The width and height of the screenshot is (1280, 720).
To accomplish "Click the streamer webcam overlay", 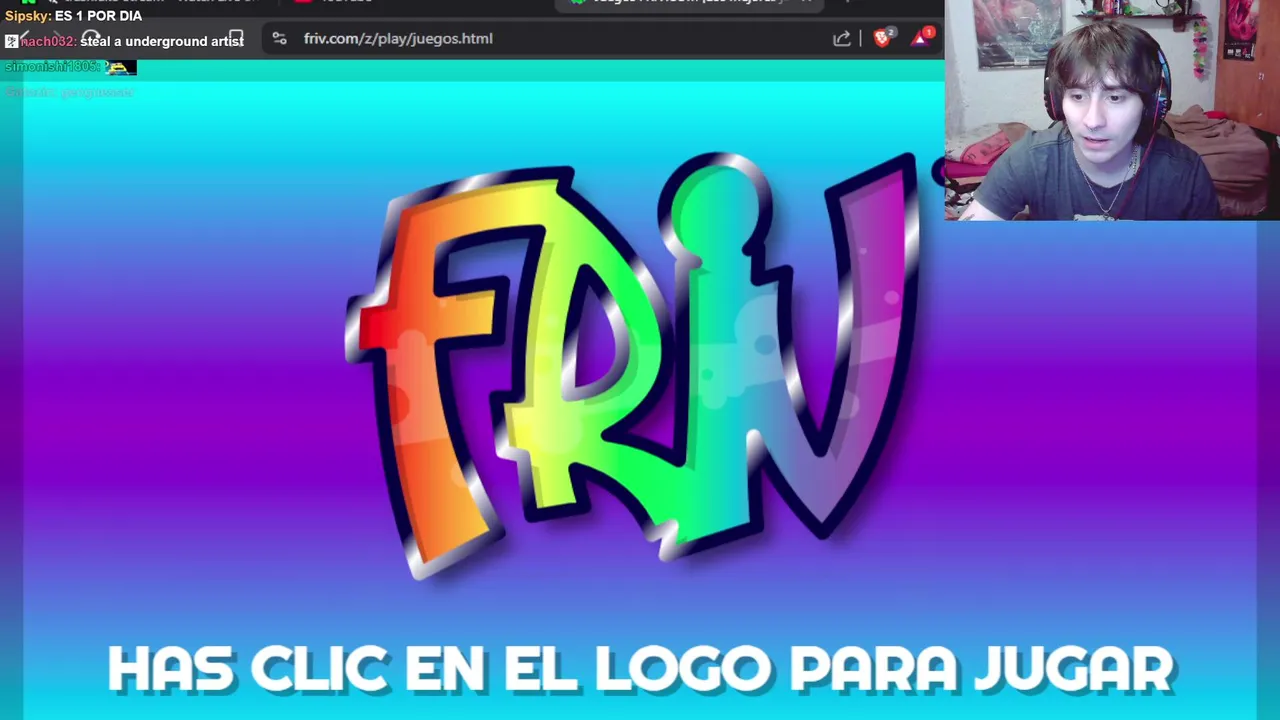I will (x=1112, y=110).
